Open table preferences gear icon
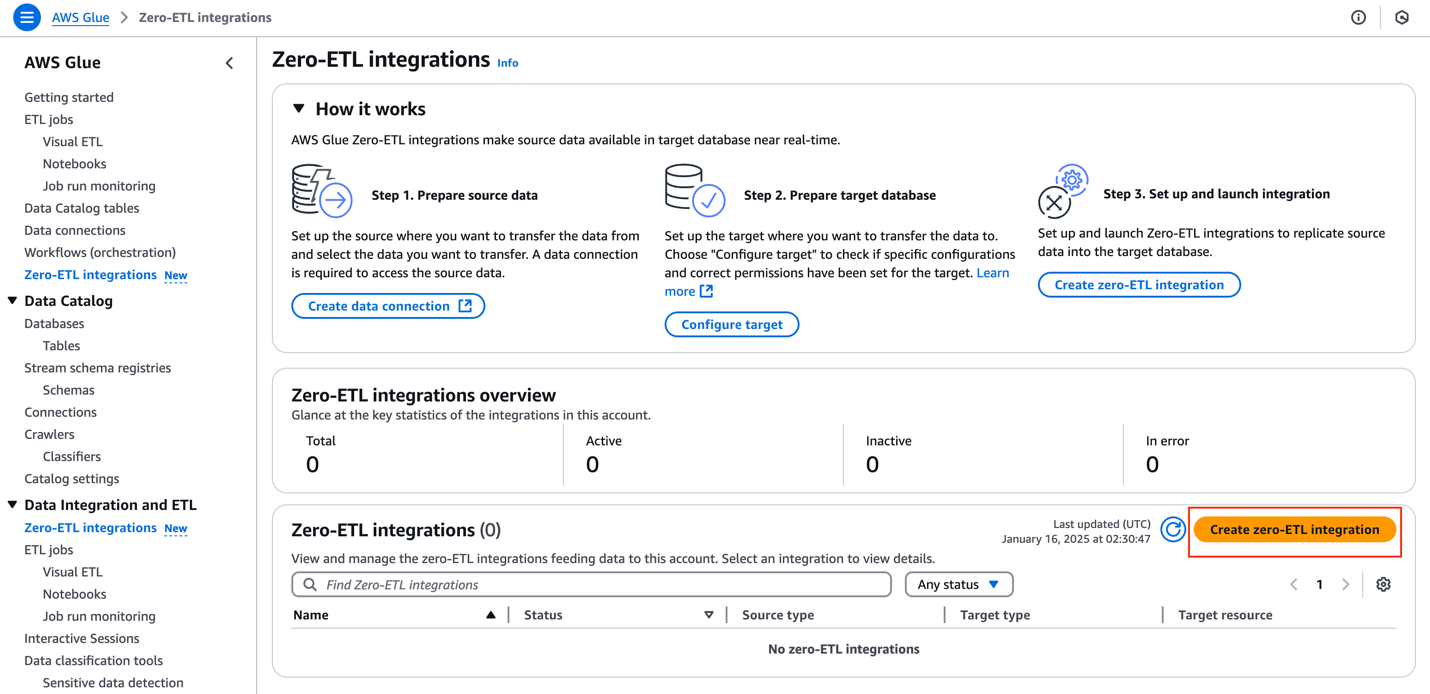The image size is (1430, 694). coord(1383,584)
